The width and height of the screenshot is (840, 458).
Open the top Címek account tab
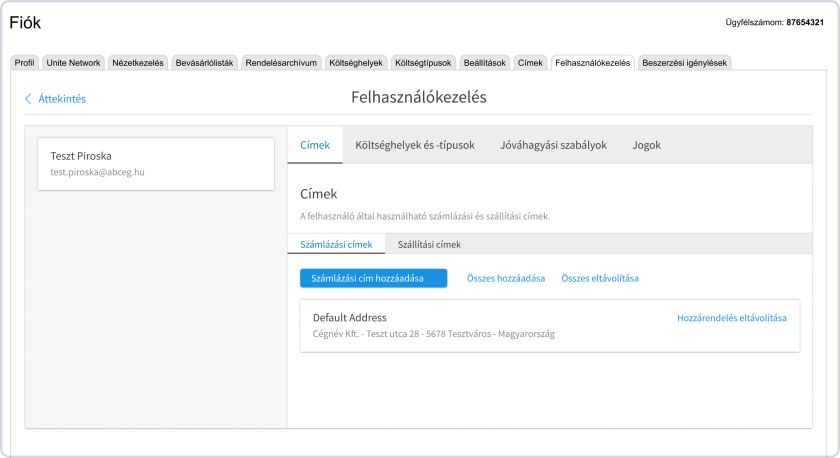[x=530, y=63]
